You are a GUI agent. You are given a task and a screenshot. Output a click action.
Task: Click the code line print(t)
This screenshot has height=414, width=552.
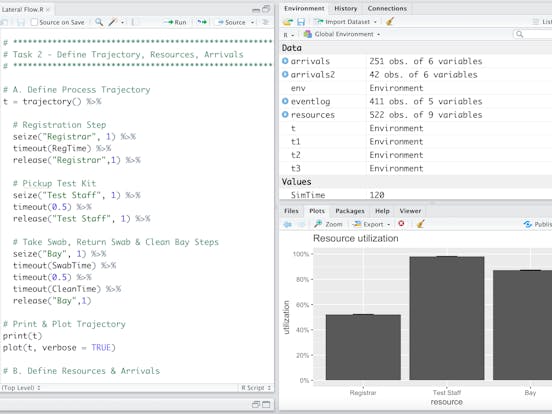(23, 336)
